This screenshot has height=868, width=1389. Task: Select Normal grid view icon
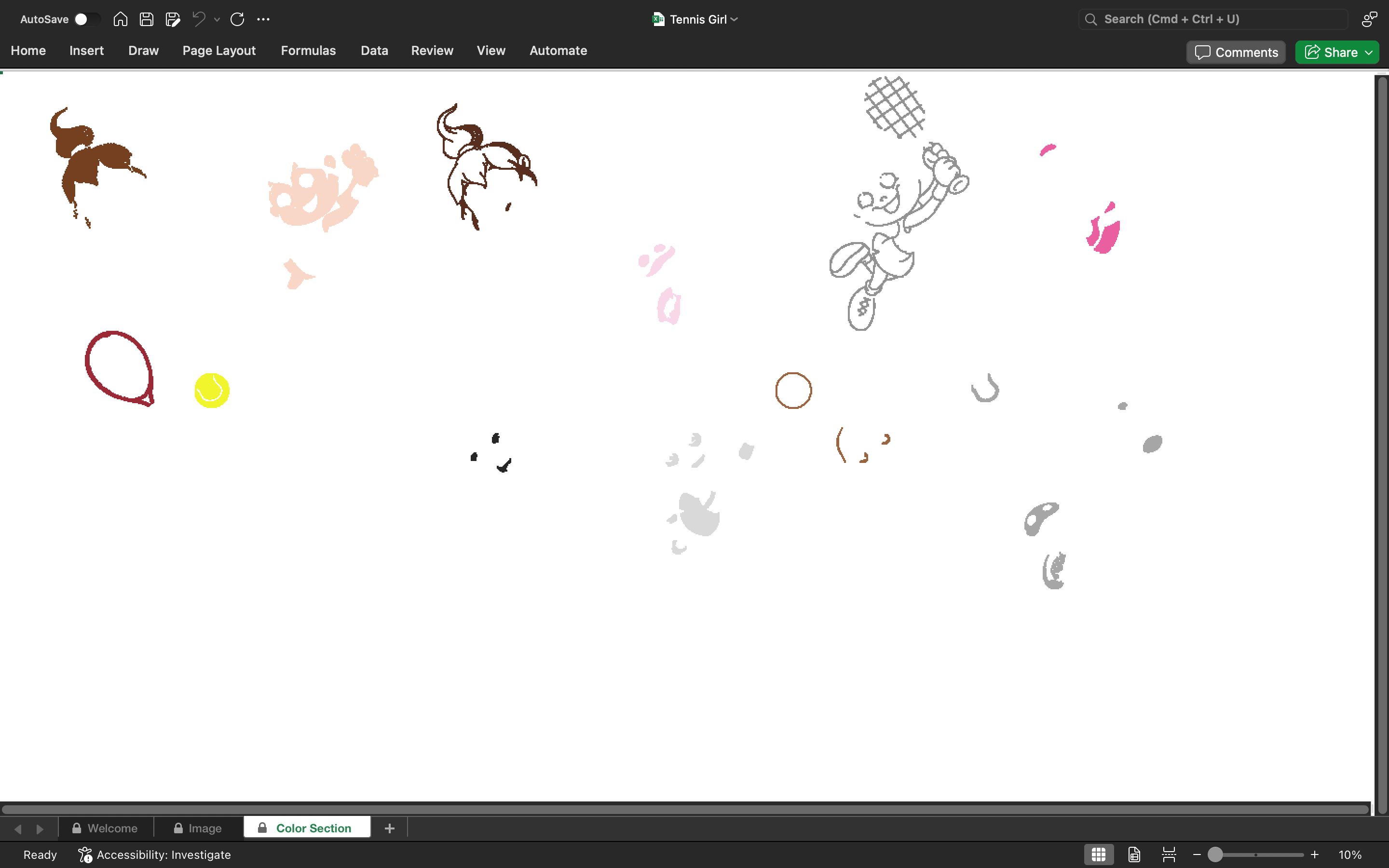coord(1099,854)
